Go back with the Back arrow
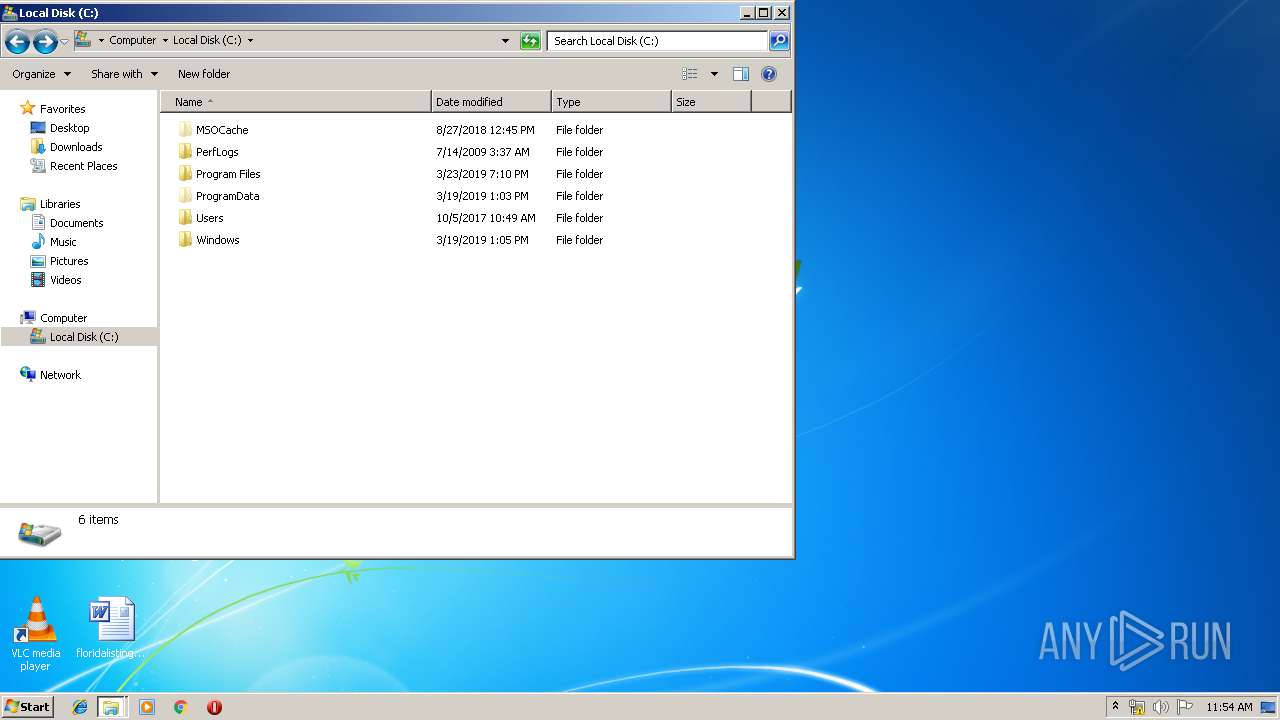The height and width of the screenshot is (720, 1280). pyautogui.click(x=17, y=41)
